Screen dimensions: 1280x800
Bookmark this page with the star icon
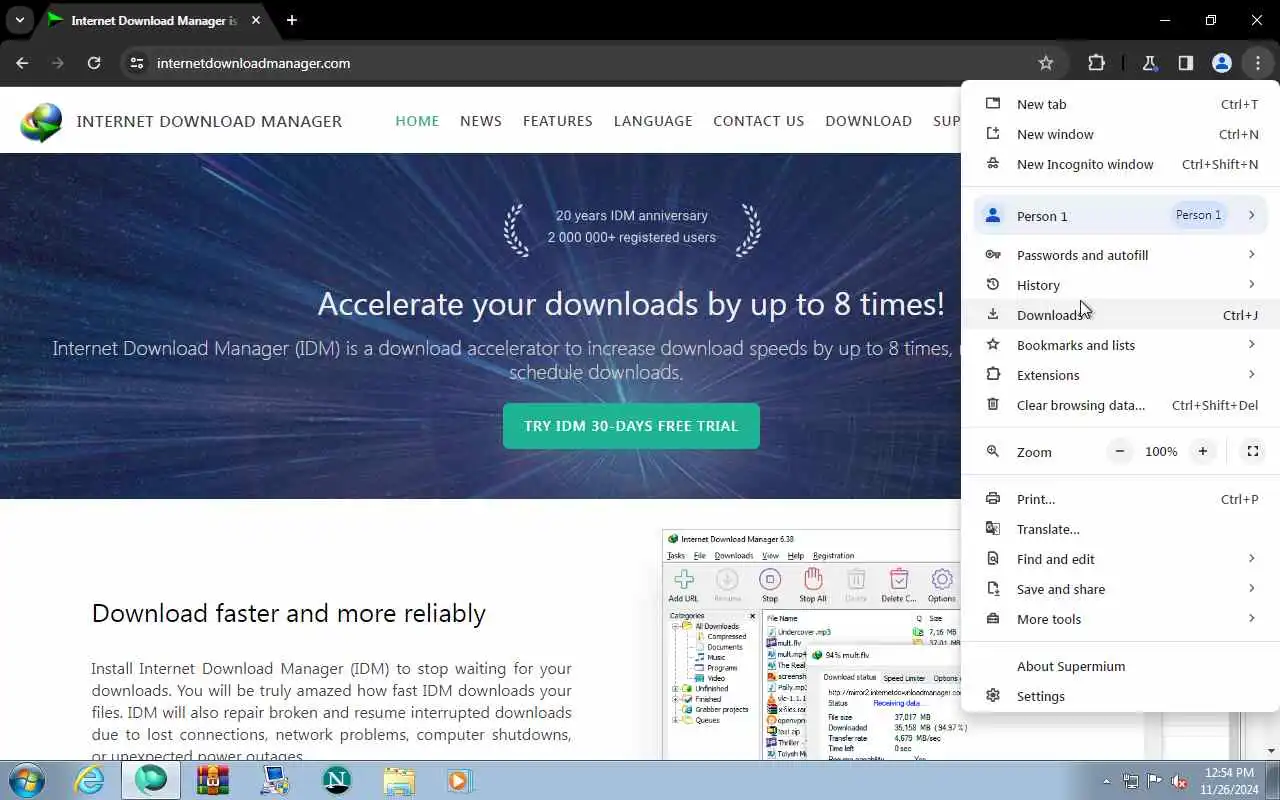1046,63
